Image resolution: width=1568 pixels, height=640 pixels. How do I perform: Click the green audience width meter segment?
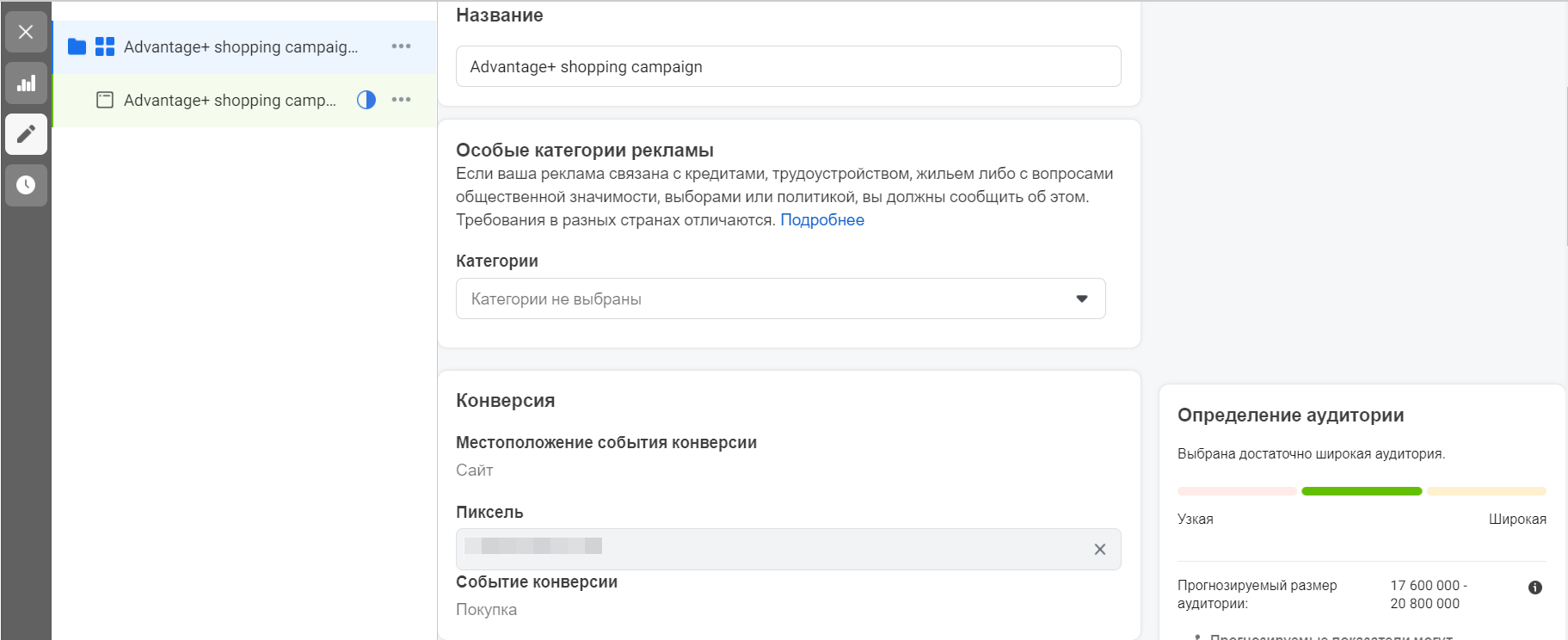click(x=1361, y=491)
